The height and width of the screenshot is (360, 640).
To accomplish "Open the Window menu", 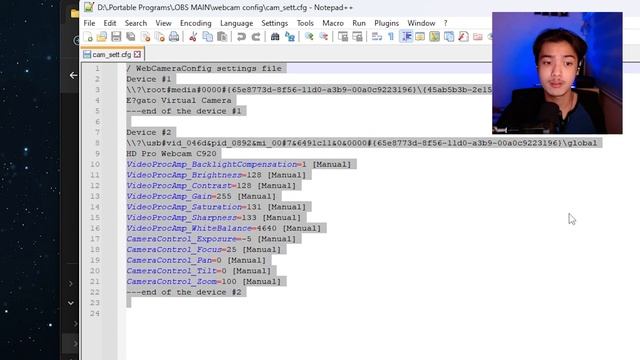I will click(421, 23).
